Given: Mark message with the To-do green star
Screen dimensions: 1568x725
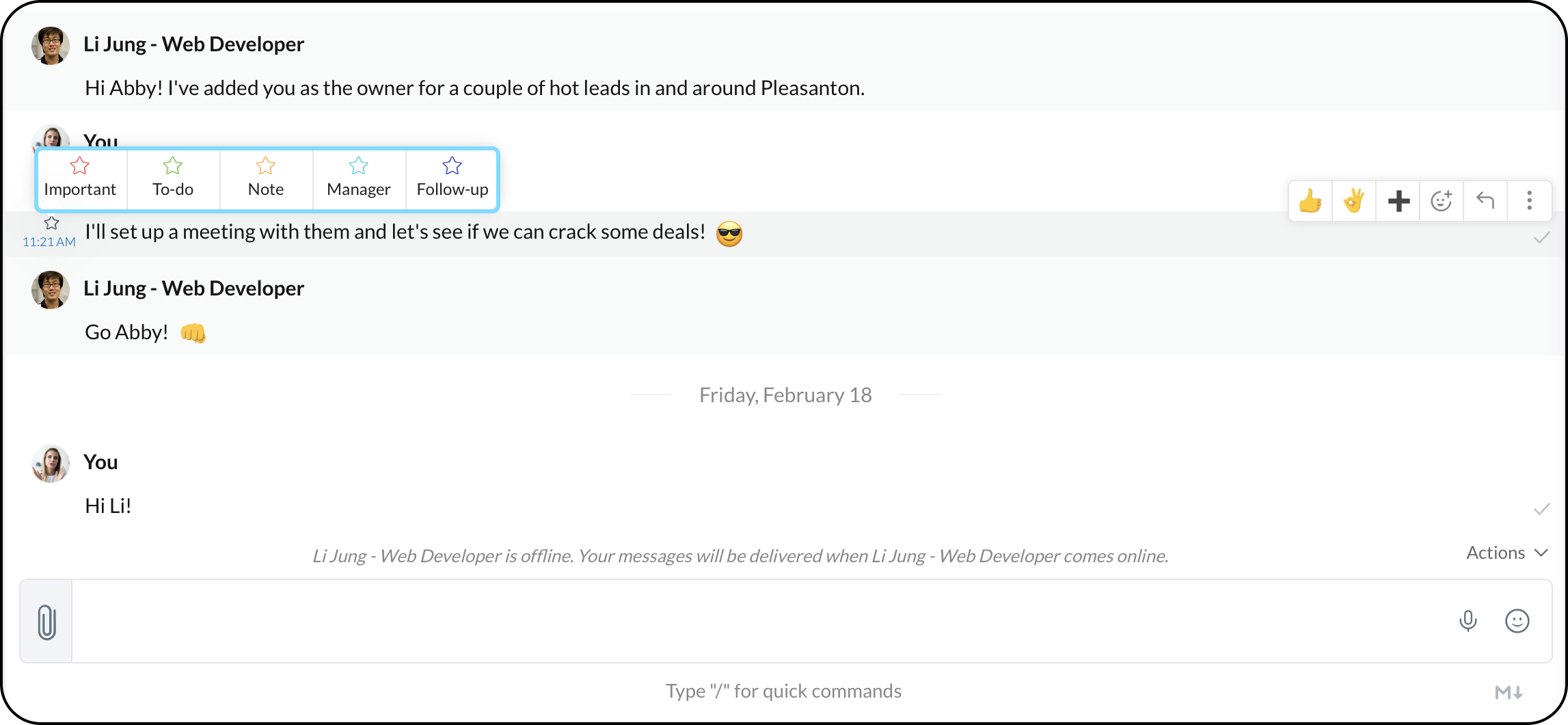Looking at the screenshot, I should coord(173,178).
